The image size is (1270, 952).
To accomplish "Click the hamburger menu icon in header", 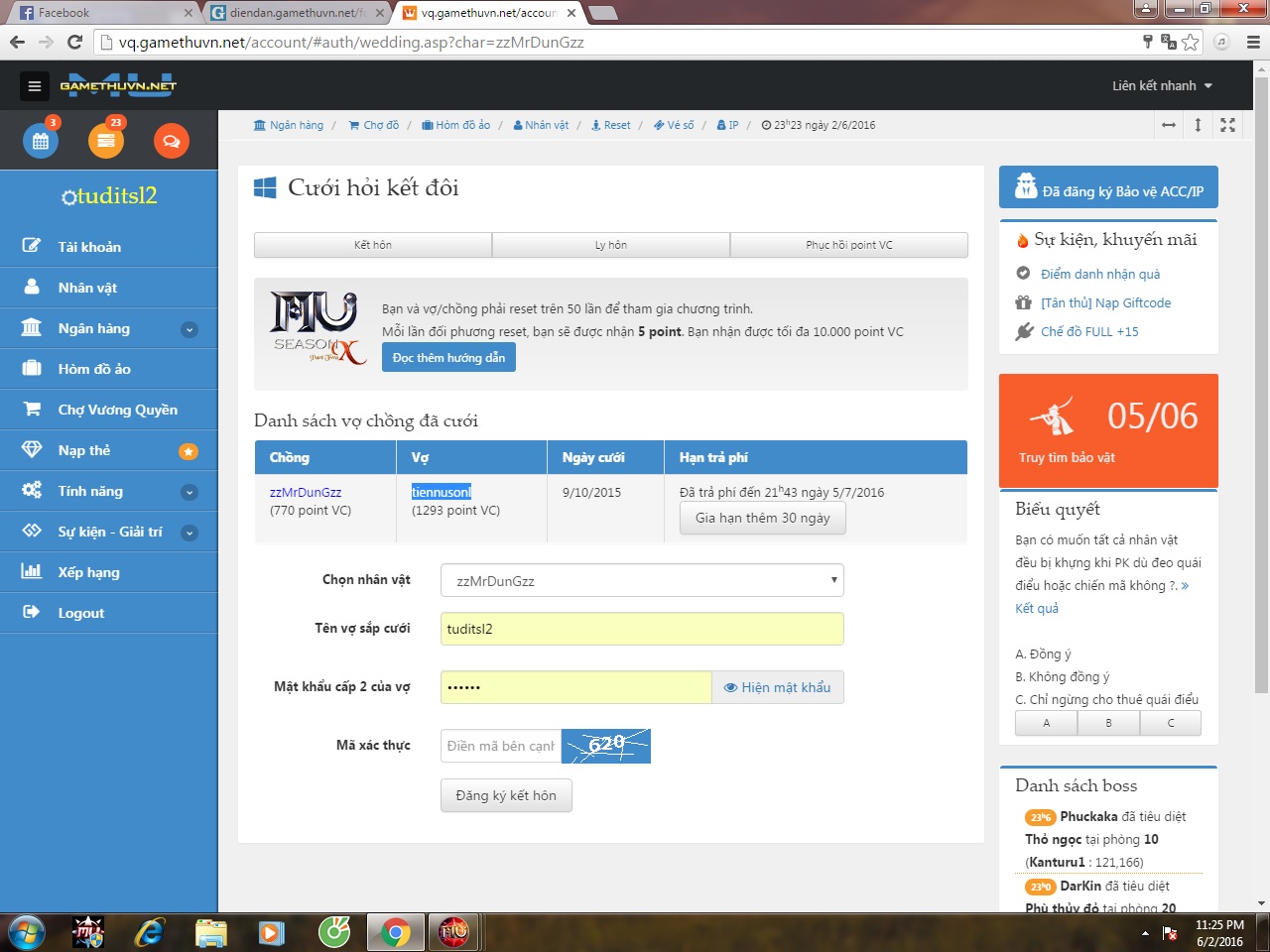I will [x=35, y=86].
